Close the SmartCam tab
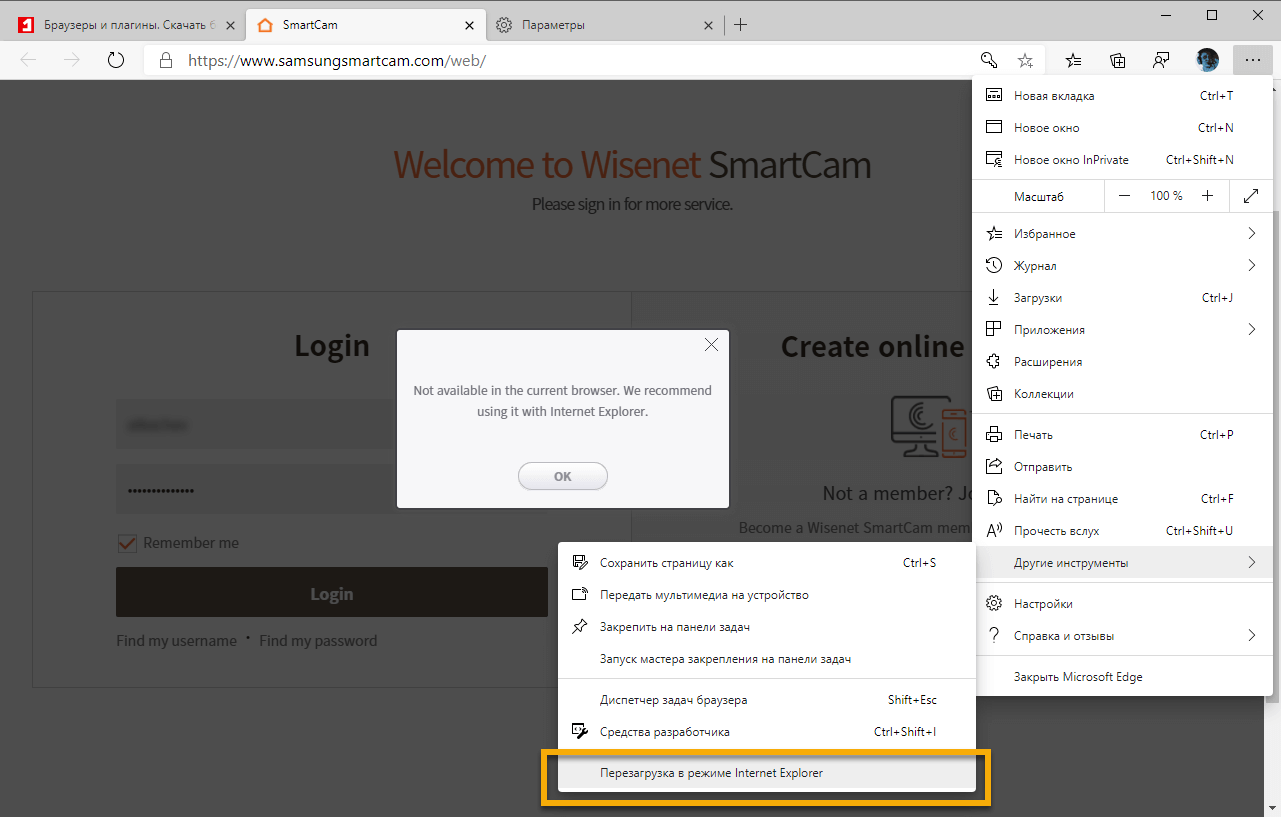The width and height of the screenshot is (1281, 817). [469, 25]
